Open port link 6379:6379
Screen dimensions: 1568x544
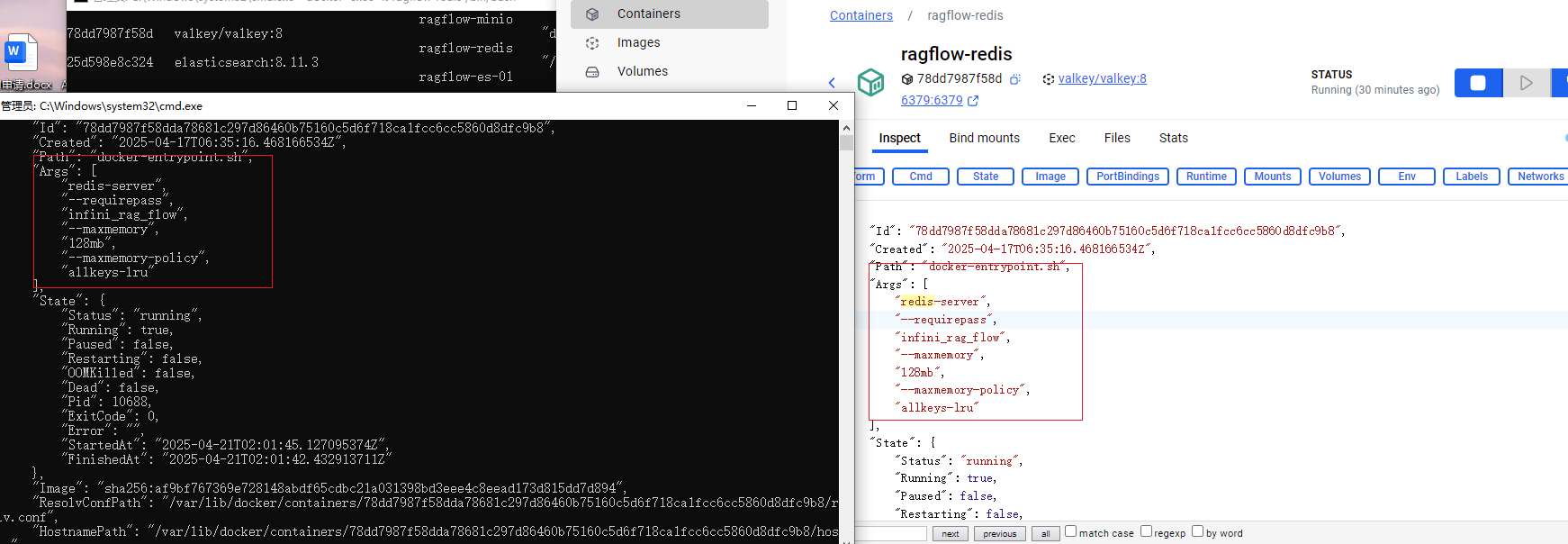(932, 100)
